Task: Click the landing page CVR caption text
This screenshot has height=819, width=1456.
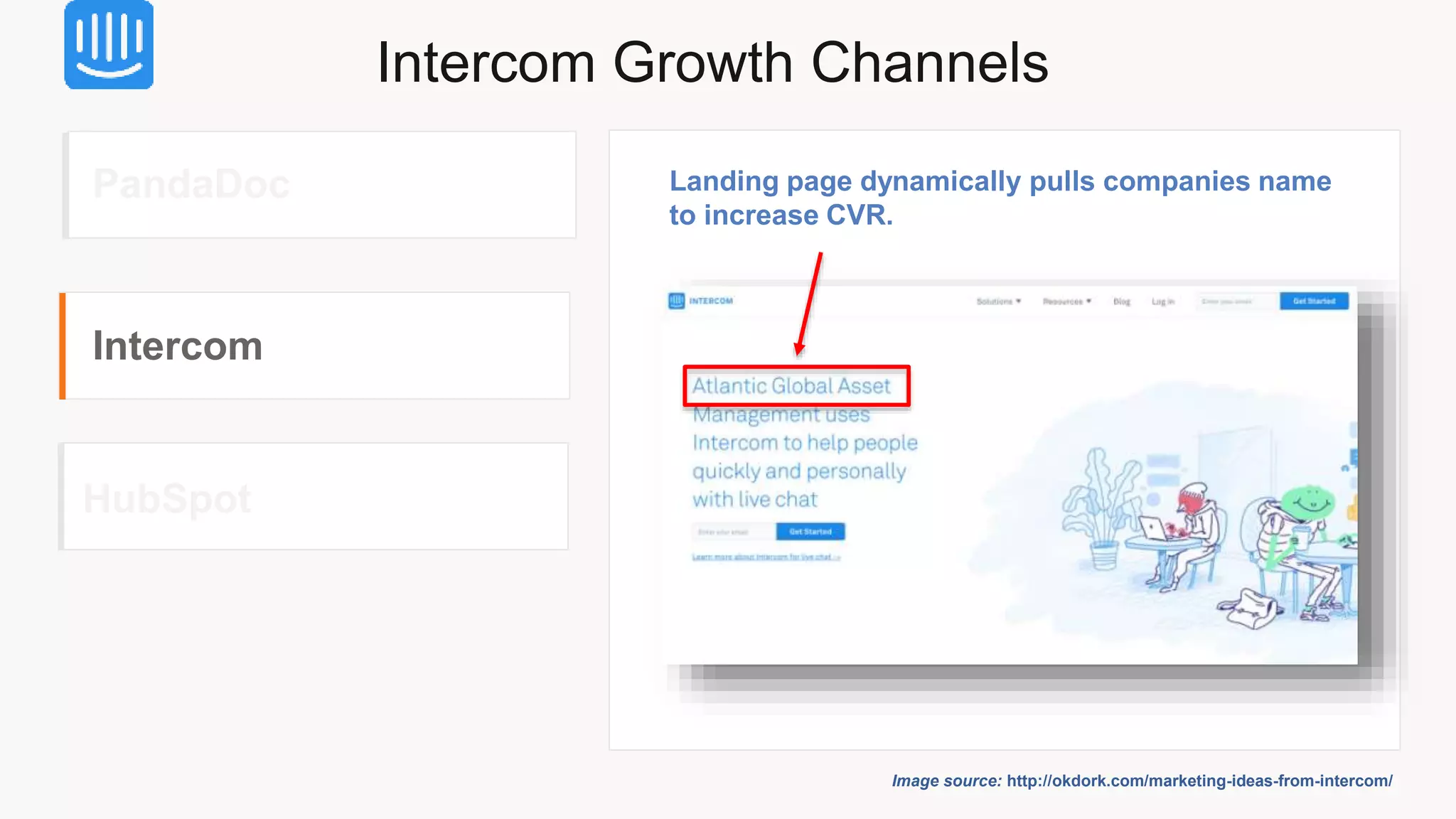Action: (1000, 198)
